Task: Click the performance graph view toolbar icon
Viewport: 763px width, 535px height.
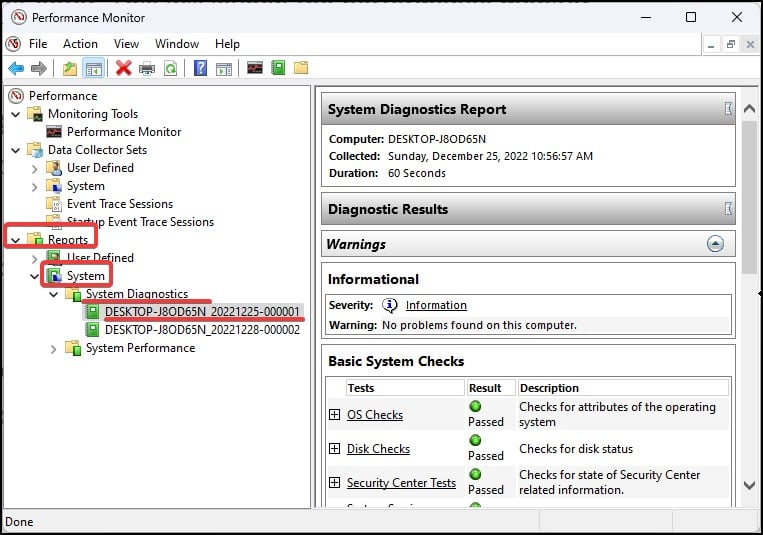Action: [255, 68]
